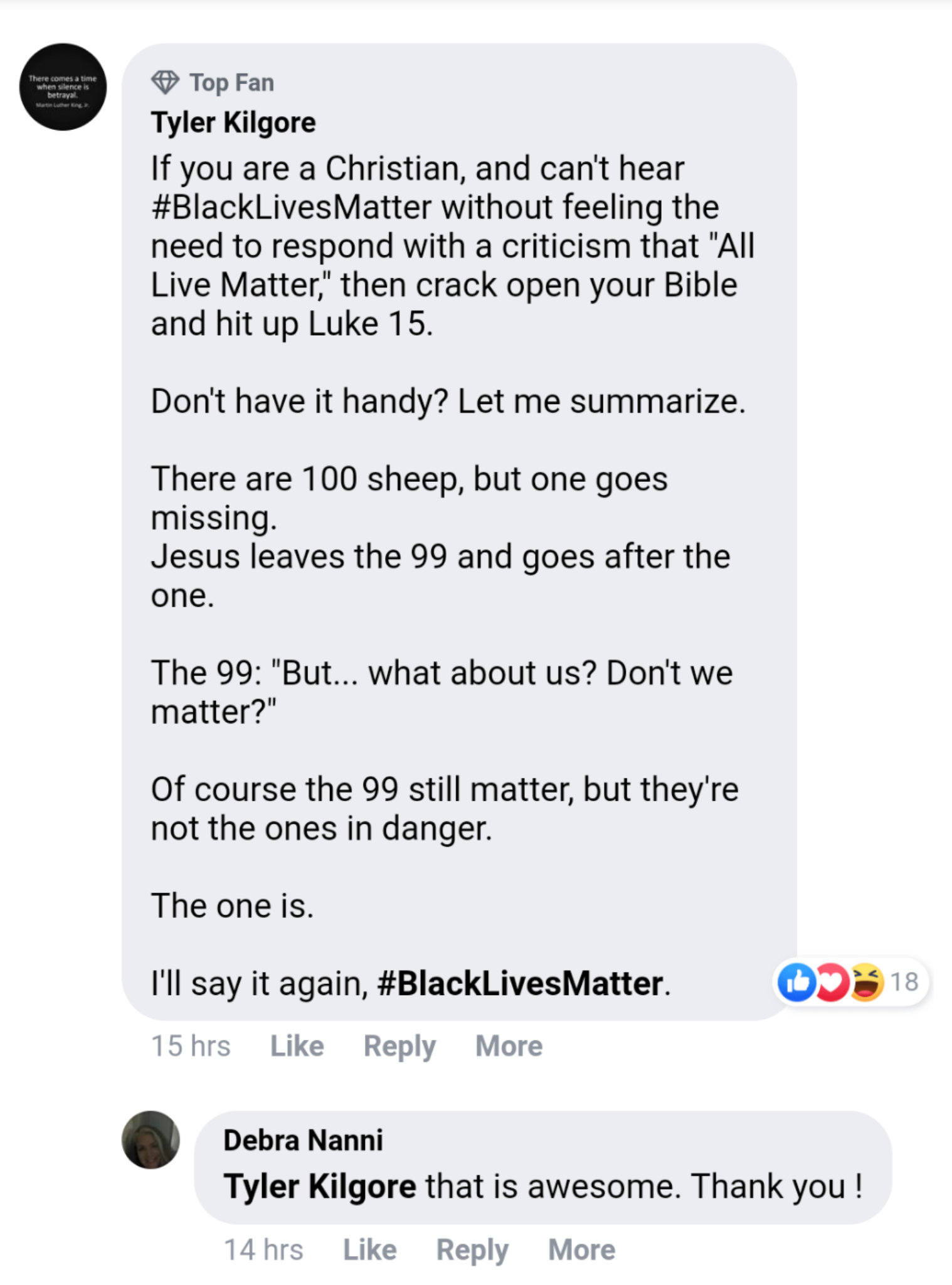Click the 15 hrs timestamp

click(191, 1046)
